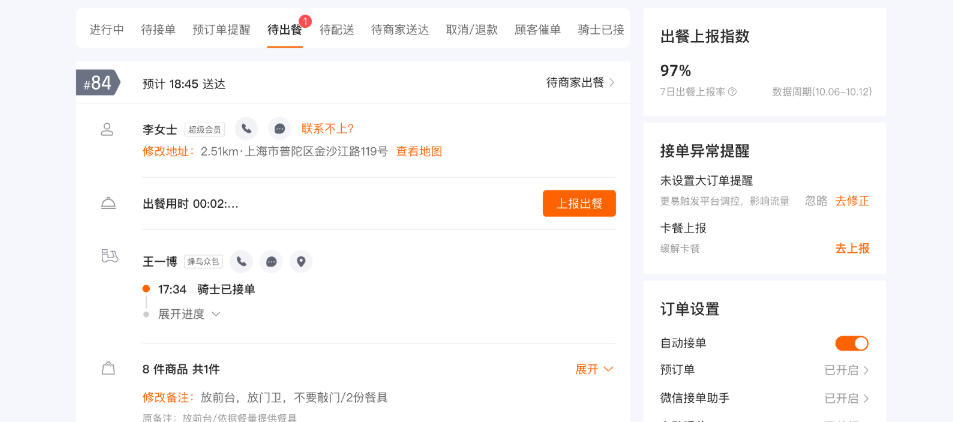Click the meal cloche icon
The image size is (953, 422).
108,203
